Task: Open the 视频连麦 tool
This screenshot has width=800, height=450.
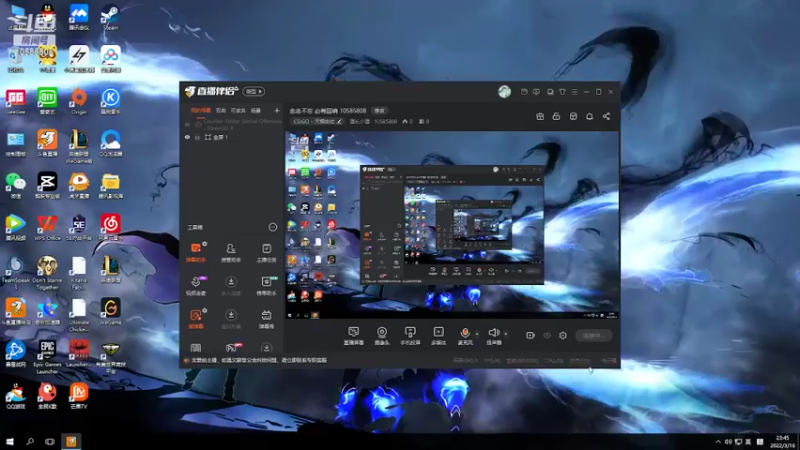Action: pos(196,286)
